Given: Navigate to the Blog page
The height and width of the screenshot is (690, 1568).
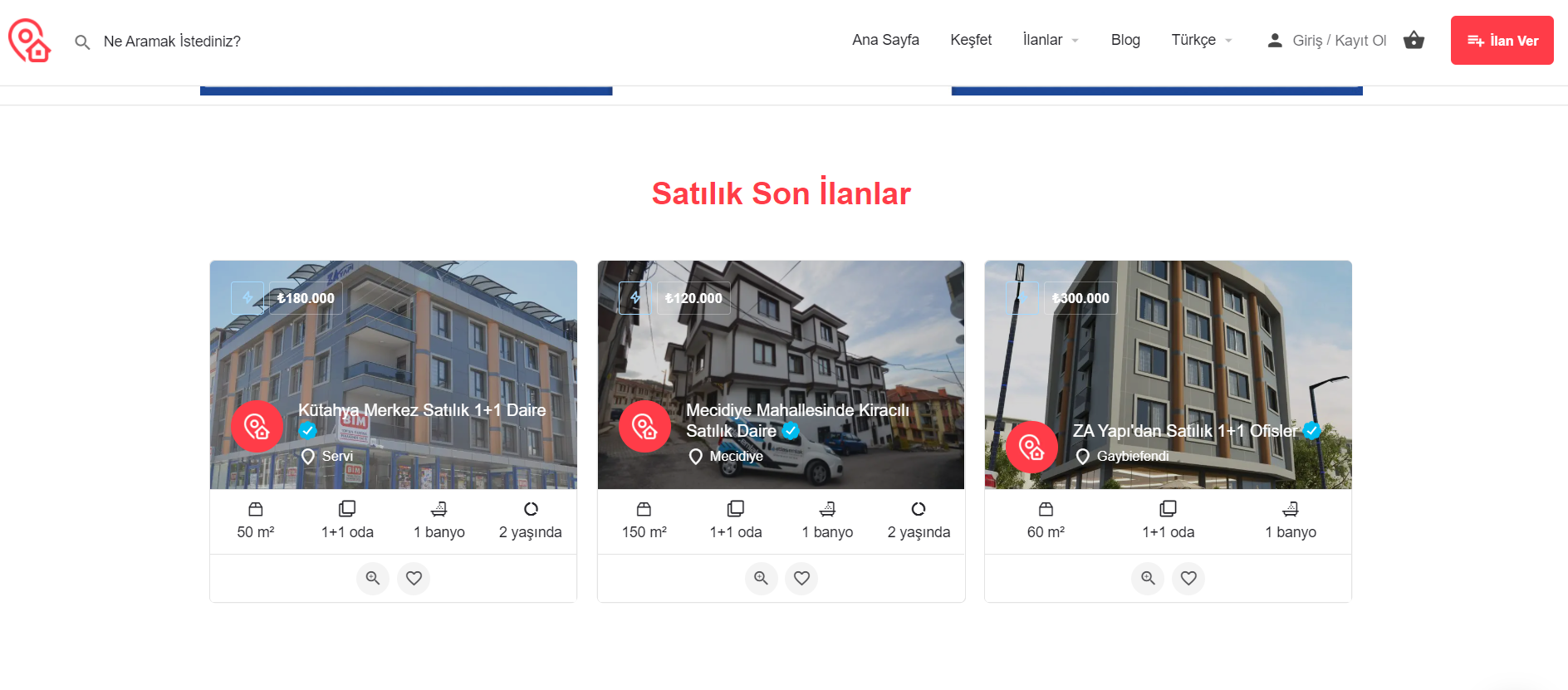Looking at the screenshot, I should pos(1125,40).
